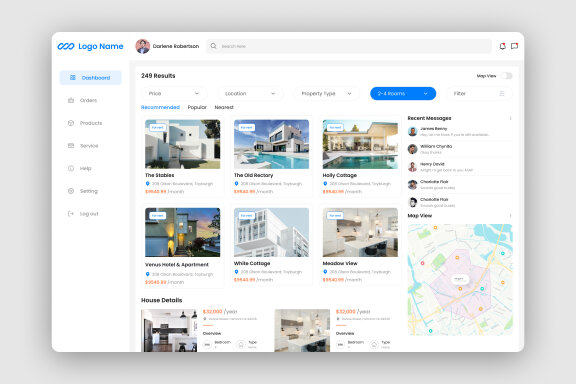The height and width of the screenshot is (384, 576).
Task: Open White Cottage listing title
Action: (252, 263)
